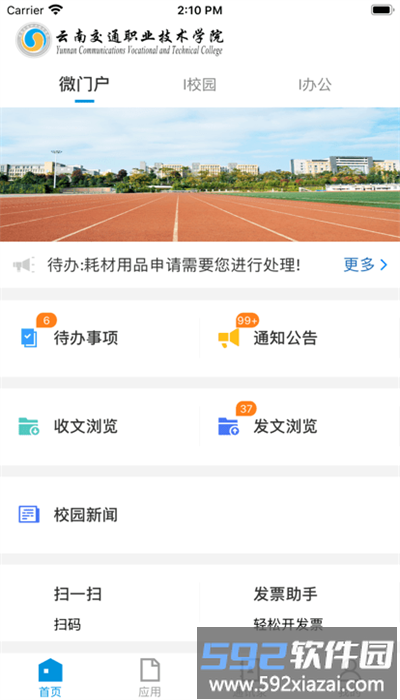400x700 pixels.
Task: Tap the orange badge showing 6
Action: coord(46,321)
